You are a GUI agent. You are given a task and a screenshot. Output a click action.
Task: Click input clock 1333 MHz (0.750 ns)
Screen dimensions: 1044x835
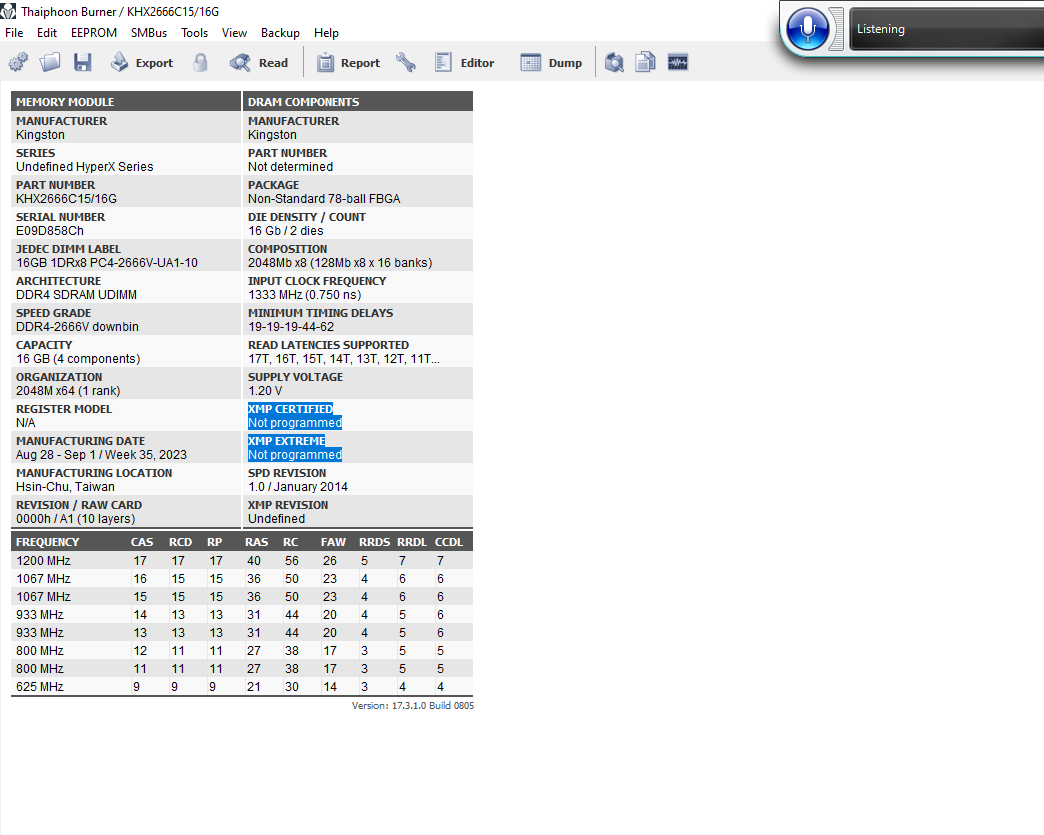coord(305,295)
